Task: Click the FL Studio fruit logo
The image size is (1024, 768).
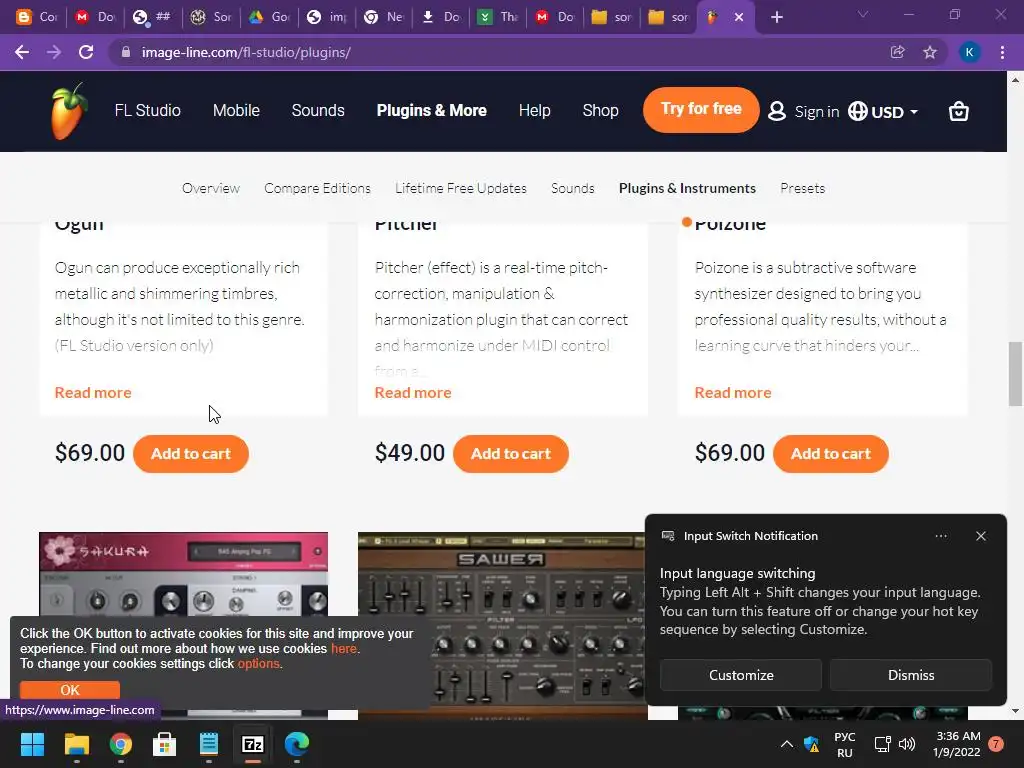Action: 69,111
